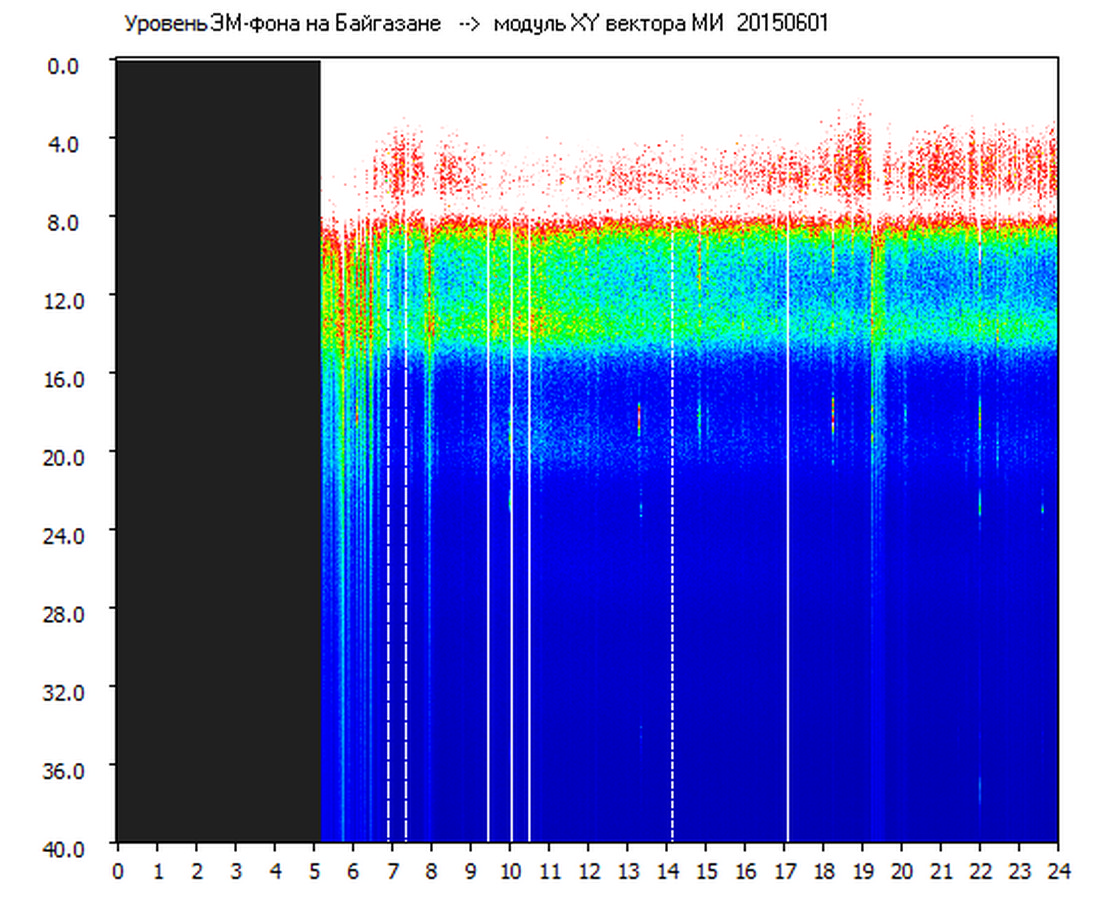The height and width of the screenshot is (900, 1096).
Task: Click x-axis hour label '9'
Action: pos(470,871)
